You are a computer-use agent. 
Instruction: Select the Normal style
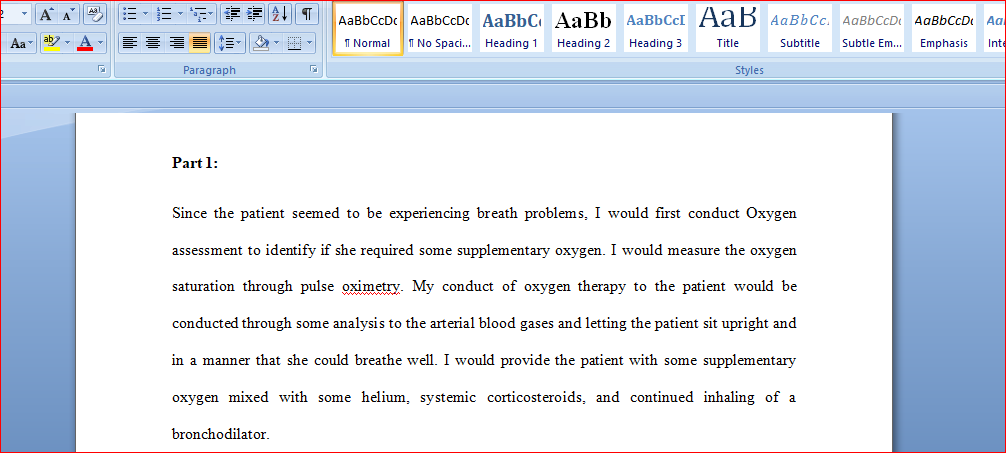368,28
